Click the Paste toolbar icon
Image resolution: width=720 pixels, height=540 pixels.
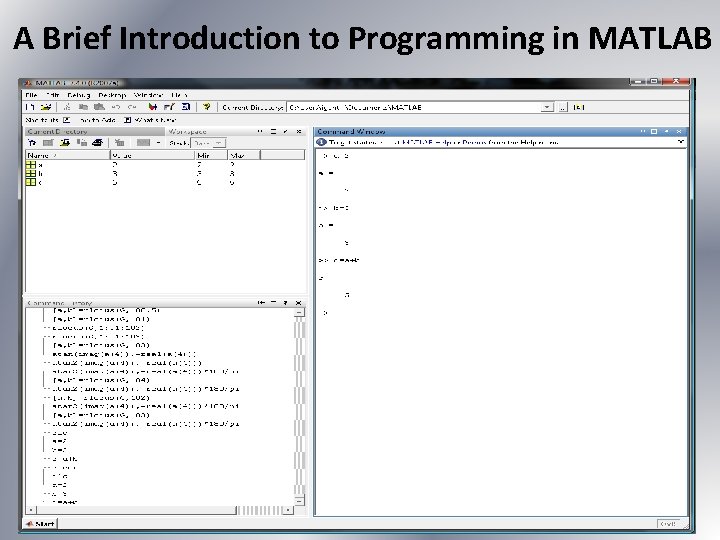[x=99, y=107]
